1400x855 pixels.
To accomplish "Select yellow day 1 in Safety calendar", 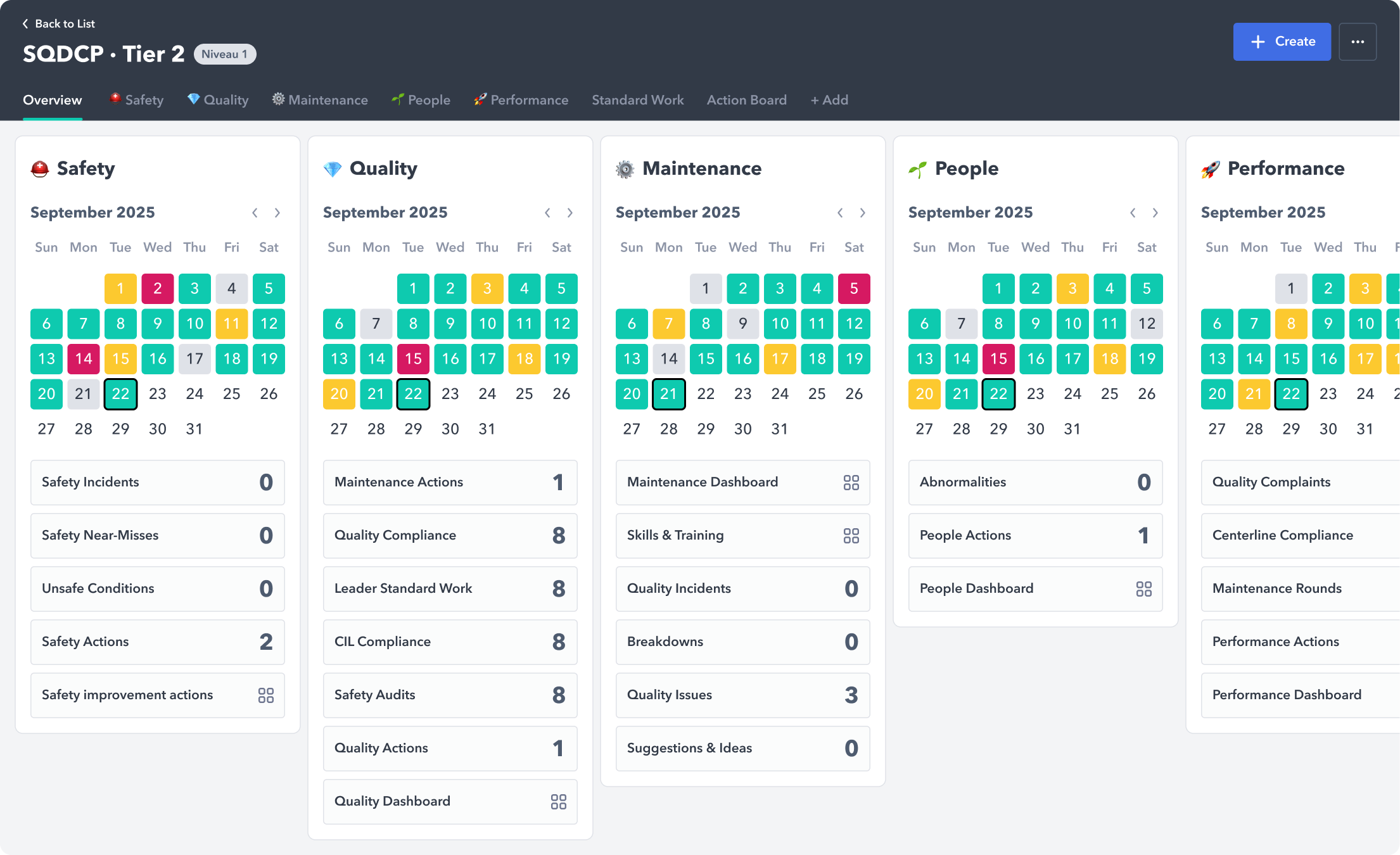I will [x=120, y=289].
